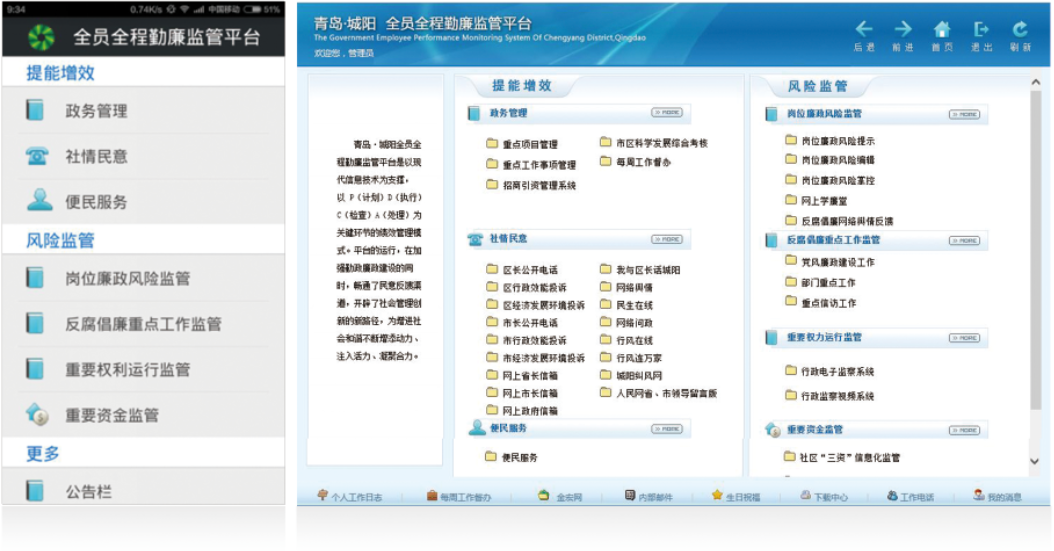This screenshot has height=551, width=1054.
Task: Open 内部邮件 in bottom bar
Action: 649,497
